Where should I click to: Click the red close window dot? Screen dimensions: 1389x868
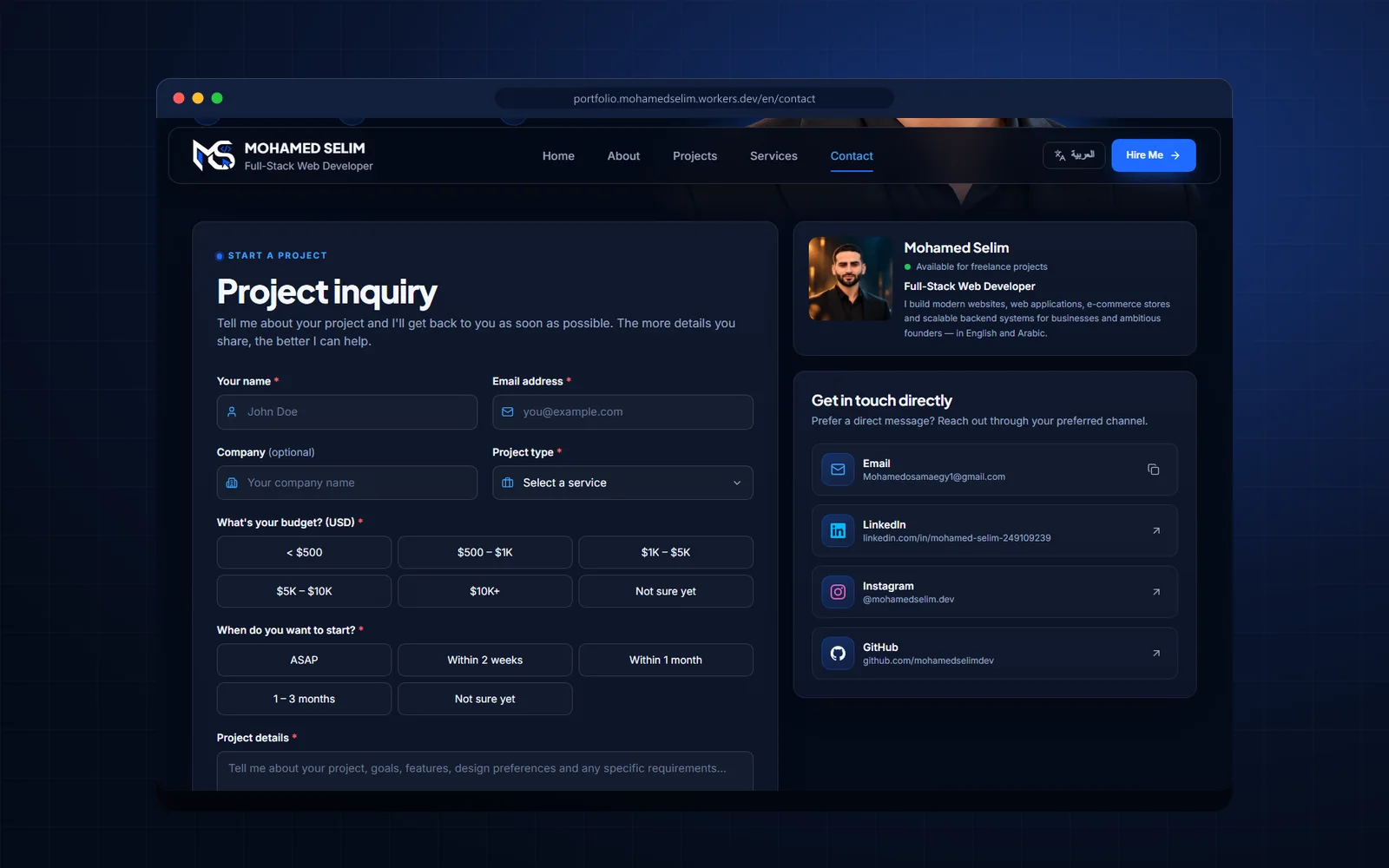pyautogui.click(x=179, y=98)
